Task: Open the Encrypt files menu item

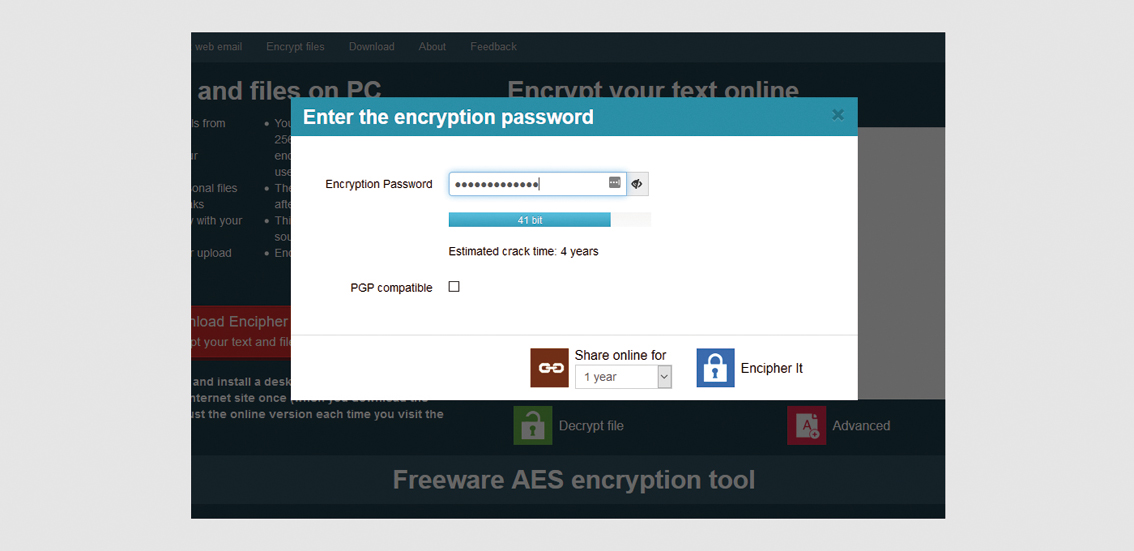Action: point(295,46)
